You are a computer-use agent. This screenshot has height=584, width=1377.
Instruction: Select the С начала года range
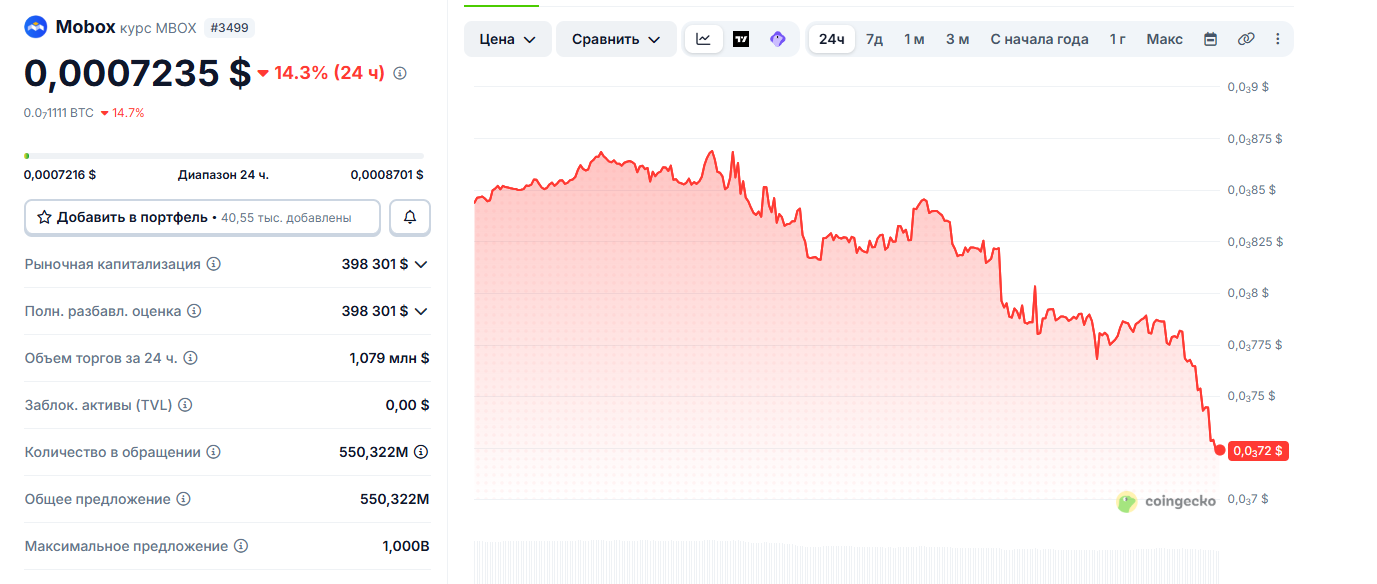pos(1039,39)
